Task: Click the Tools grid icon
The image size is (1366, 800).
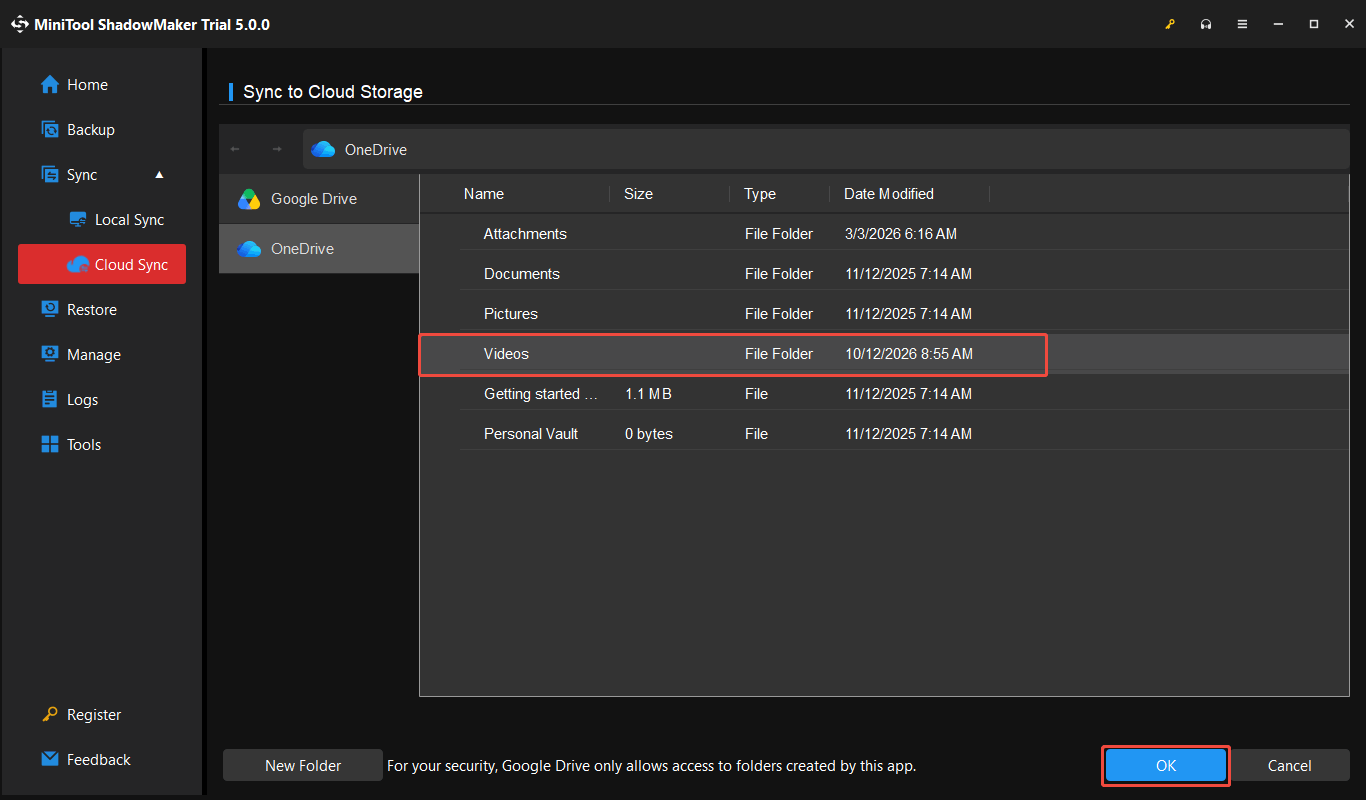Action: tap(50, 444)
